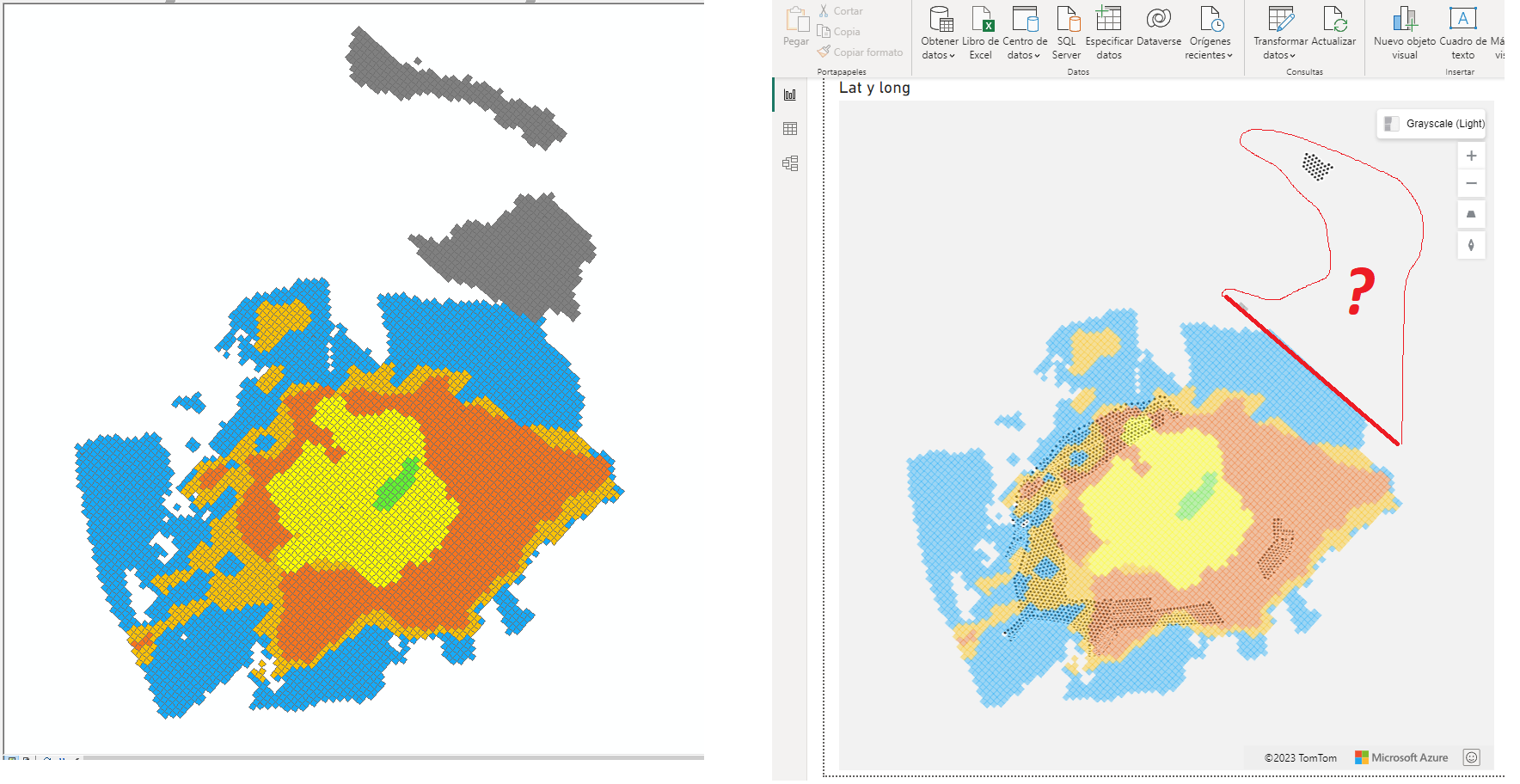Screen dimensions: 1520x784
Task: Switch to the Model view sidebar icon
Action: coord(790,163)
